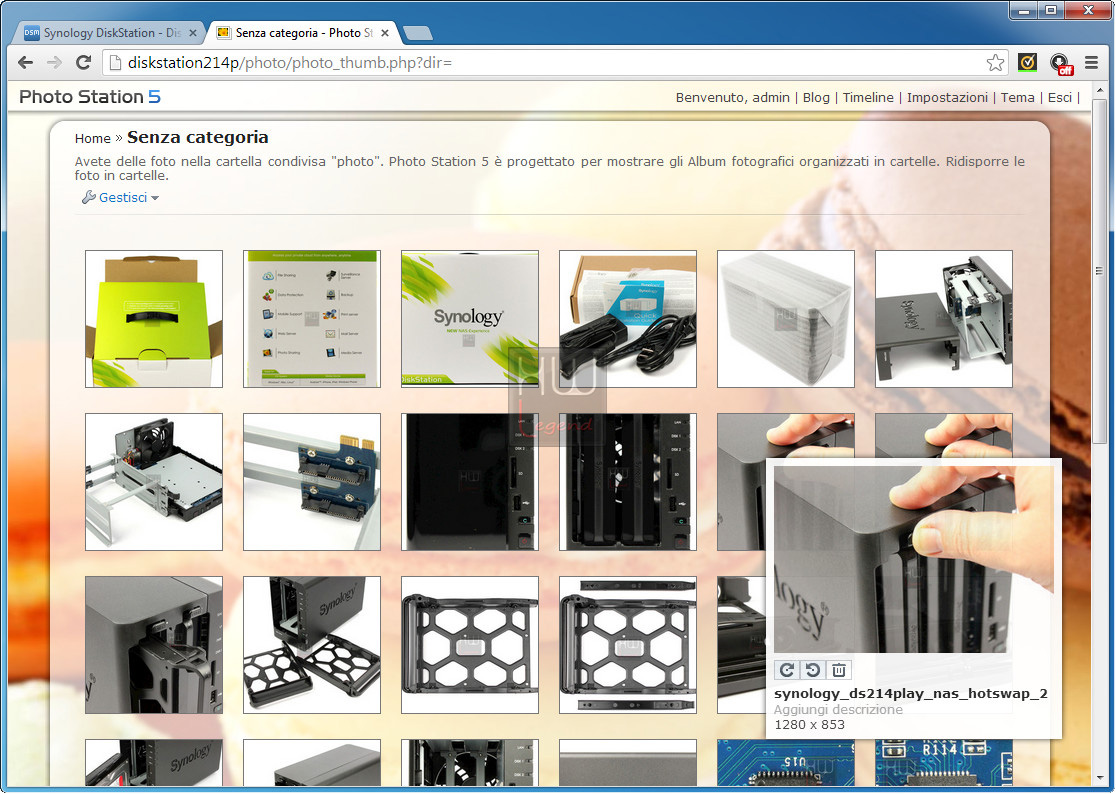Reload the Photo Station page
The image size is (1116, 794).
tap(83, 63)
